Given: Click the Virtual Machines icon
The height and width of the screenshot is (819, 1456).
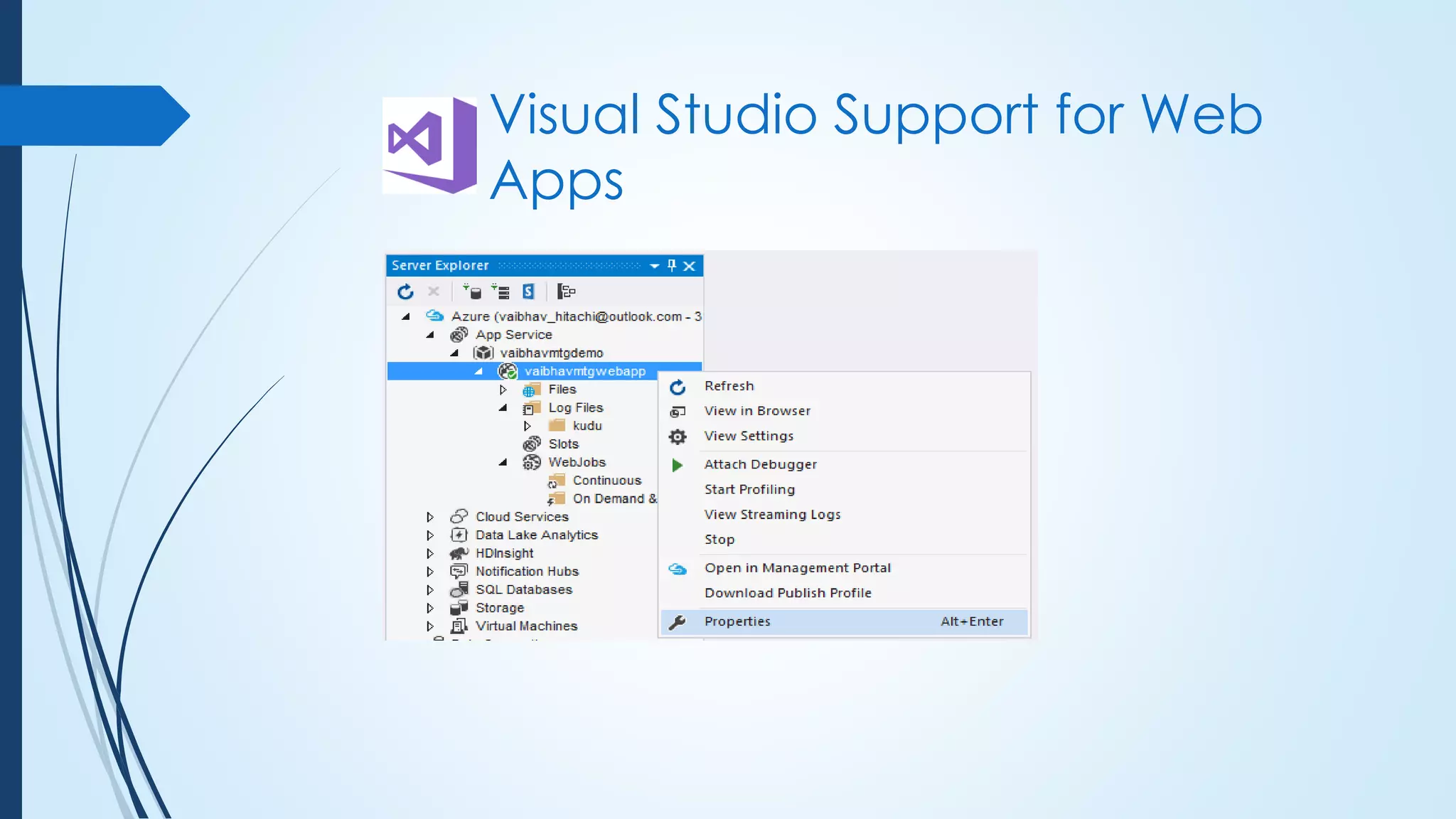Looking at the screenshot, I should (x=459, y=626).
